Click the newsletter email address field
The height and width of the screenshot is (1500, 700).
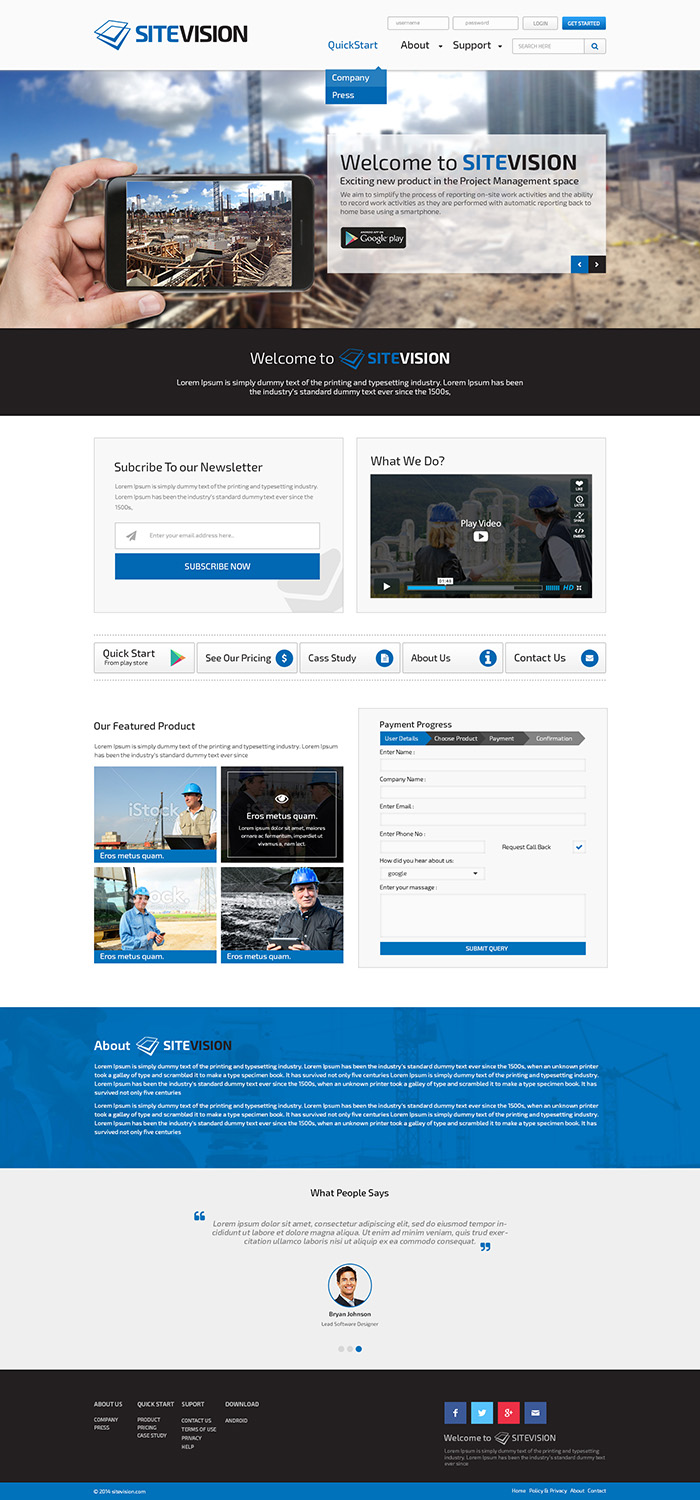coord(217,535)
